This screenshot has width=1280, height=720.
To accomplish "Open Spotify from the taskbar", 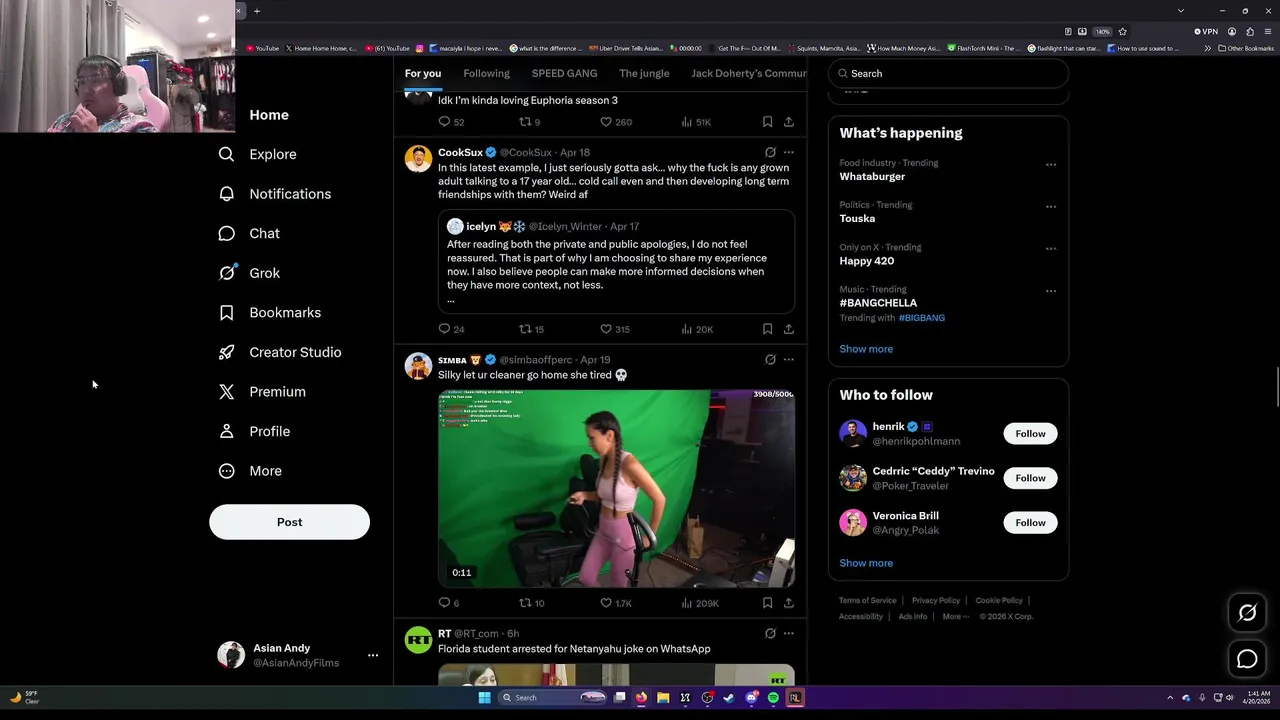I will [x=773, y=698].
